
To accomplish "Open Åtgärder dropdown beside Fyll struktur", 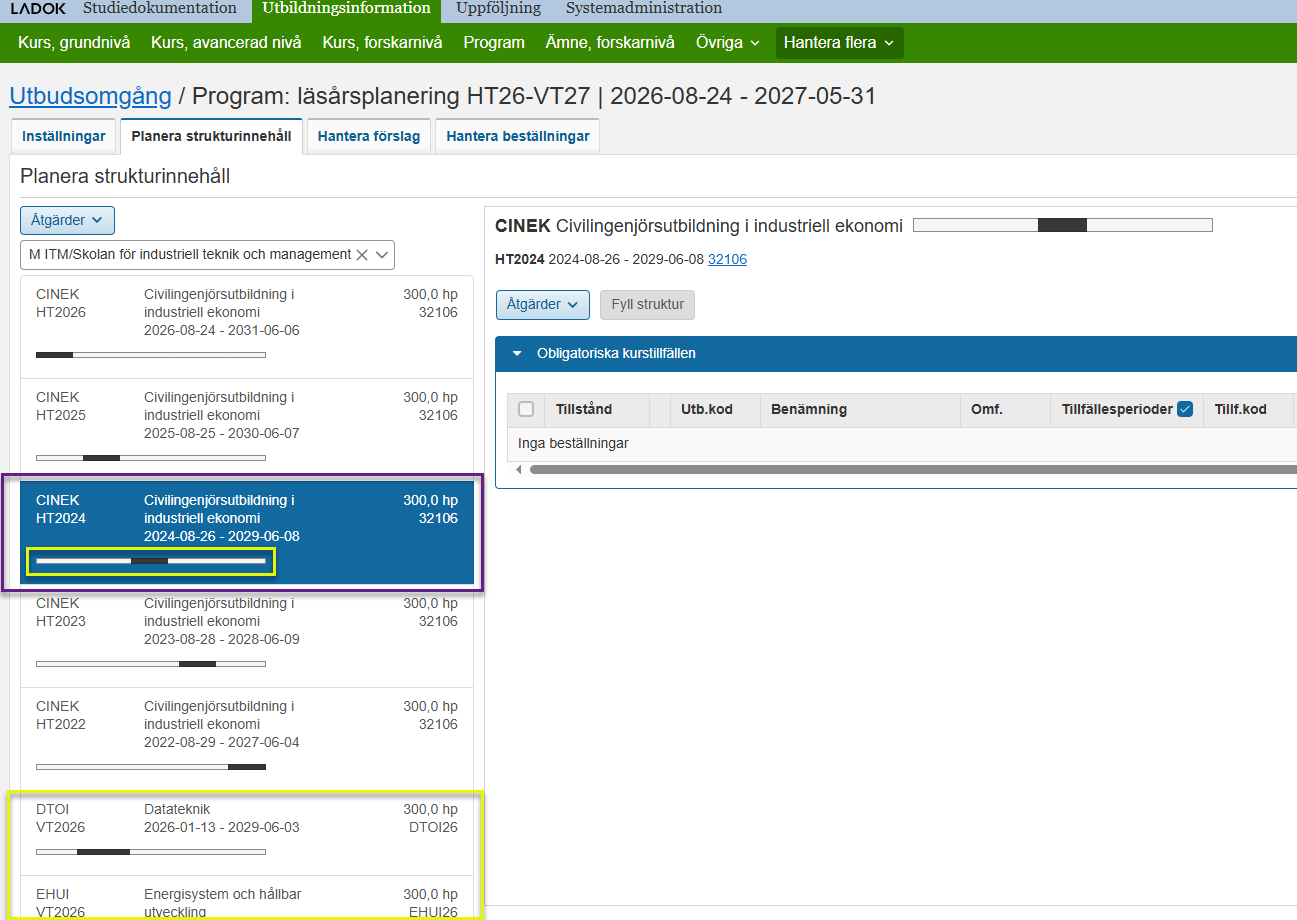I will point(543,304).
